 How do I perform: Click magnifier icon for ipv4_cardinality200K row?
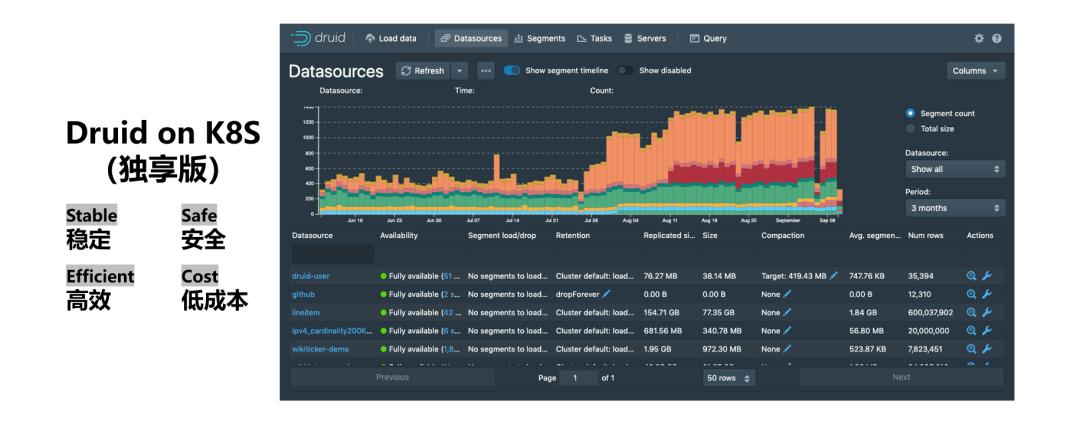pyautogui.click(x=971, y=331)
